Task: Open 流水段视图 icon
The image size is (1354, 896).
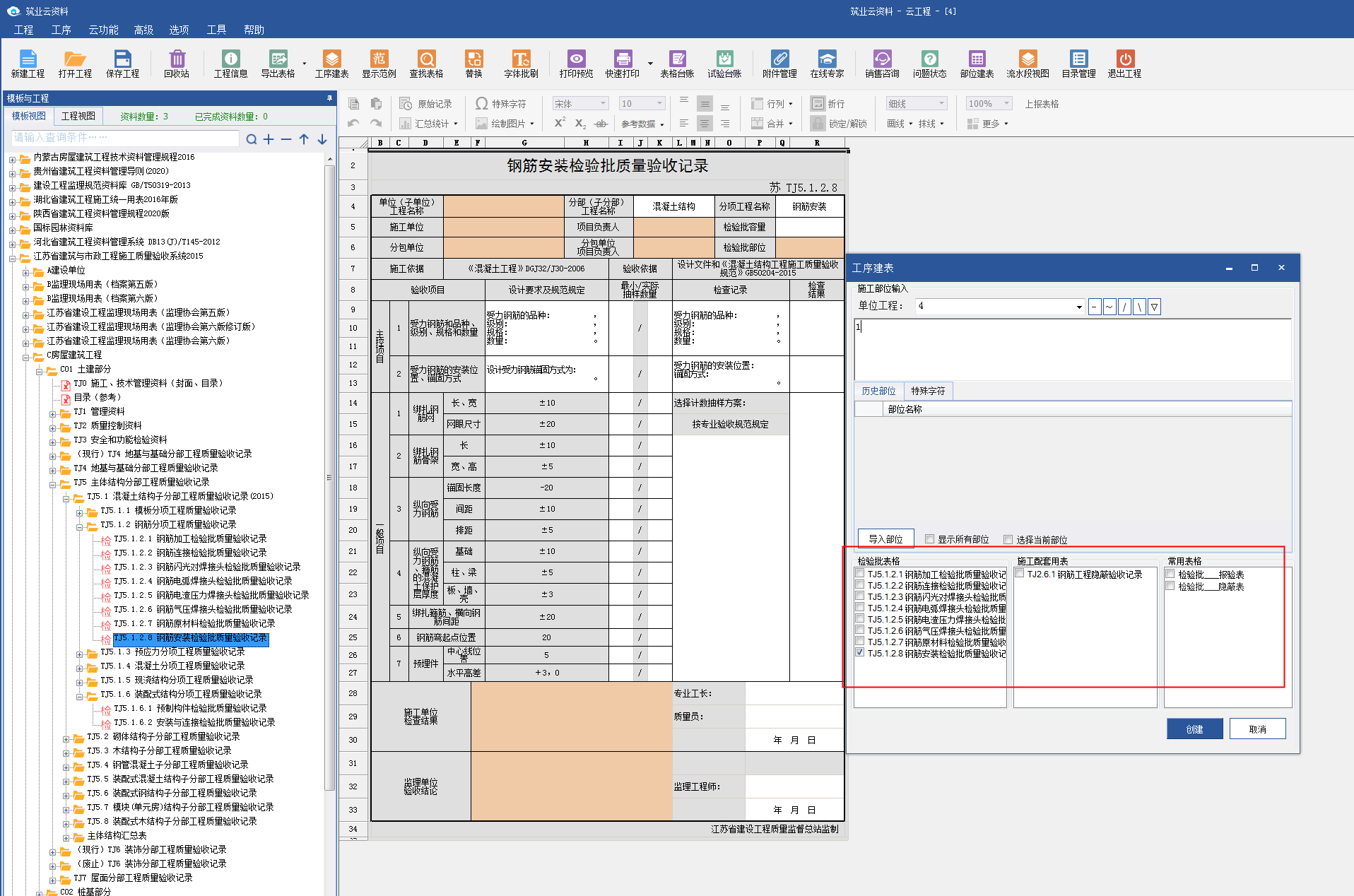Action: tap(1028, 64)
